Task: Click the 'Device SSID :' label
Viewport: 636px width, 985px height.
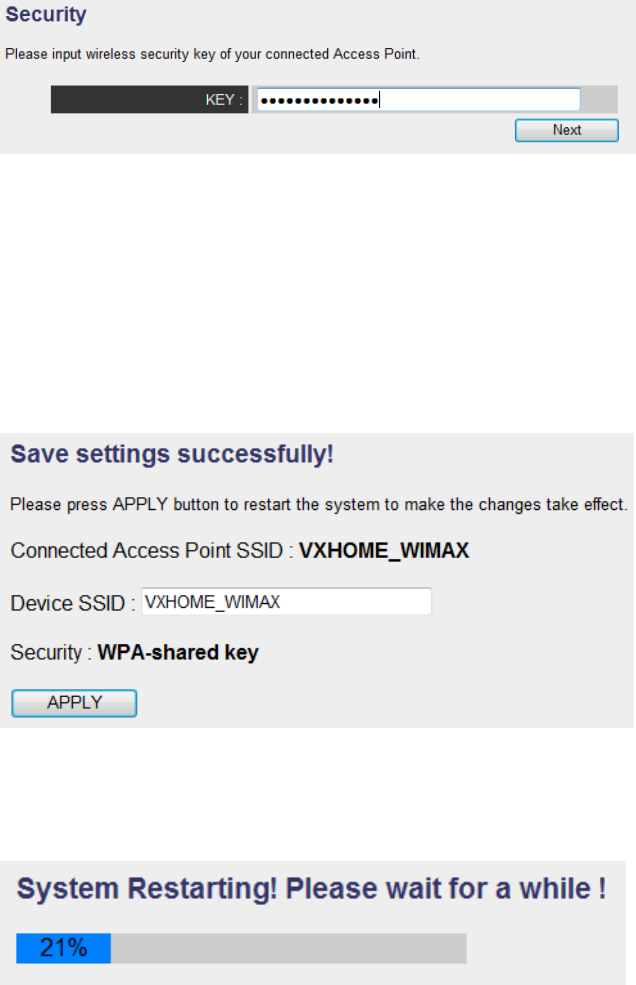Action: pos(72,603)
